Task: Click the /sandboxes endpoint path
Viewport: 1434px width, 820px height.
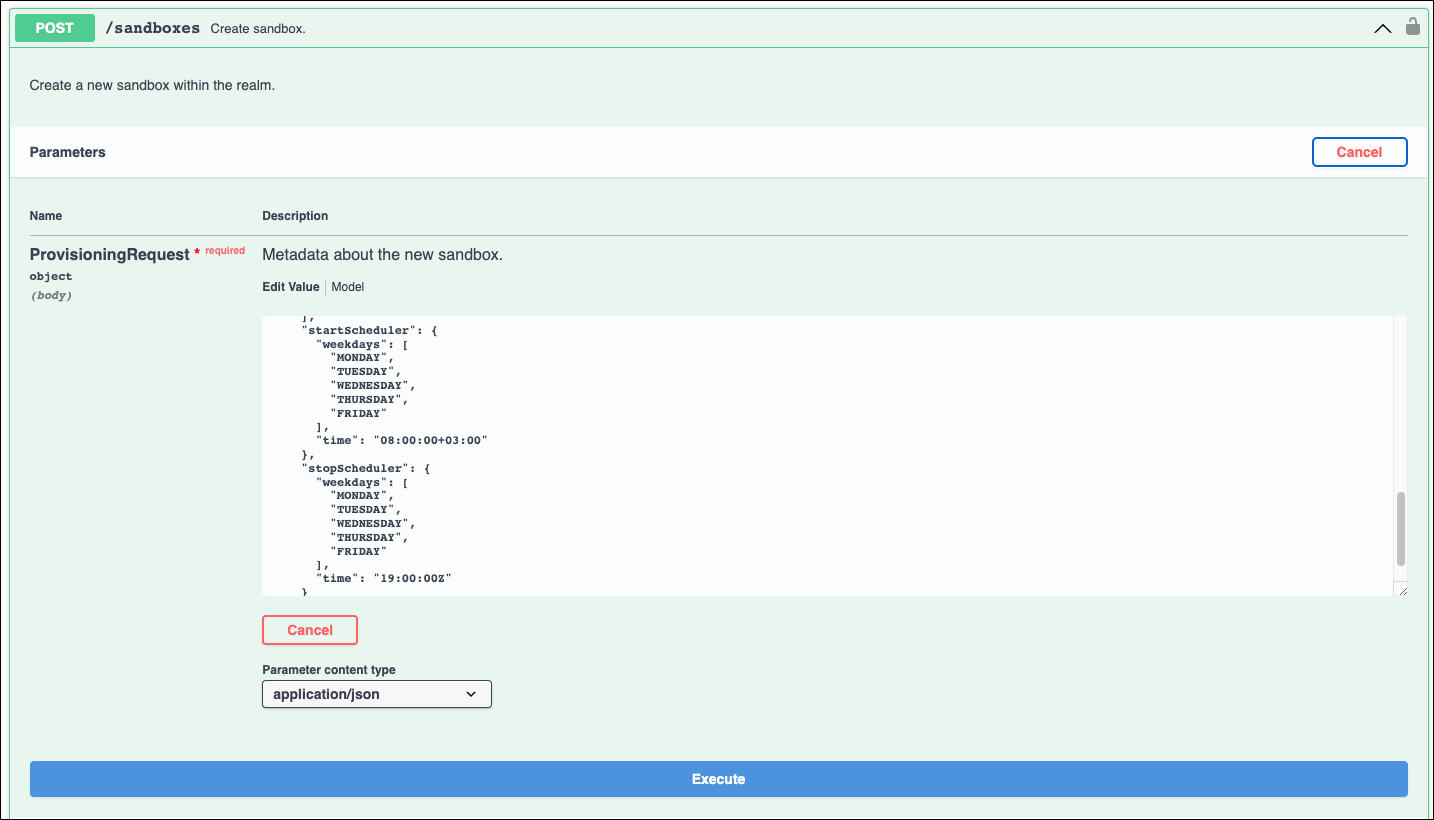Action: 152,27
